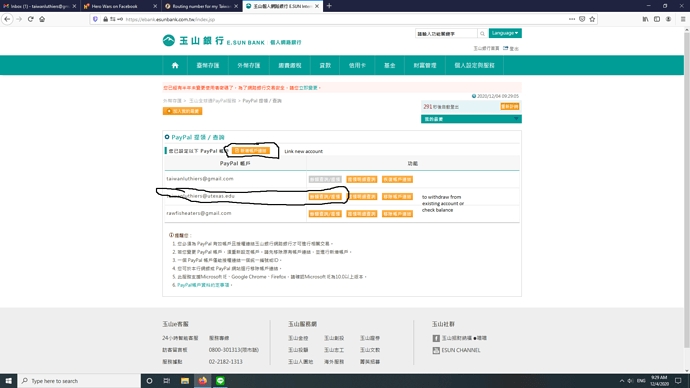
Task: Click first orange button in utexas.edu row
Action: [x=325, y=197]
